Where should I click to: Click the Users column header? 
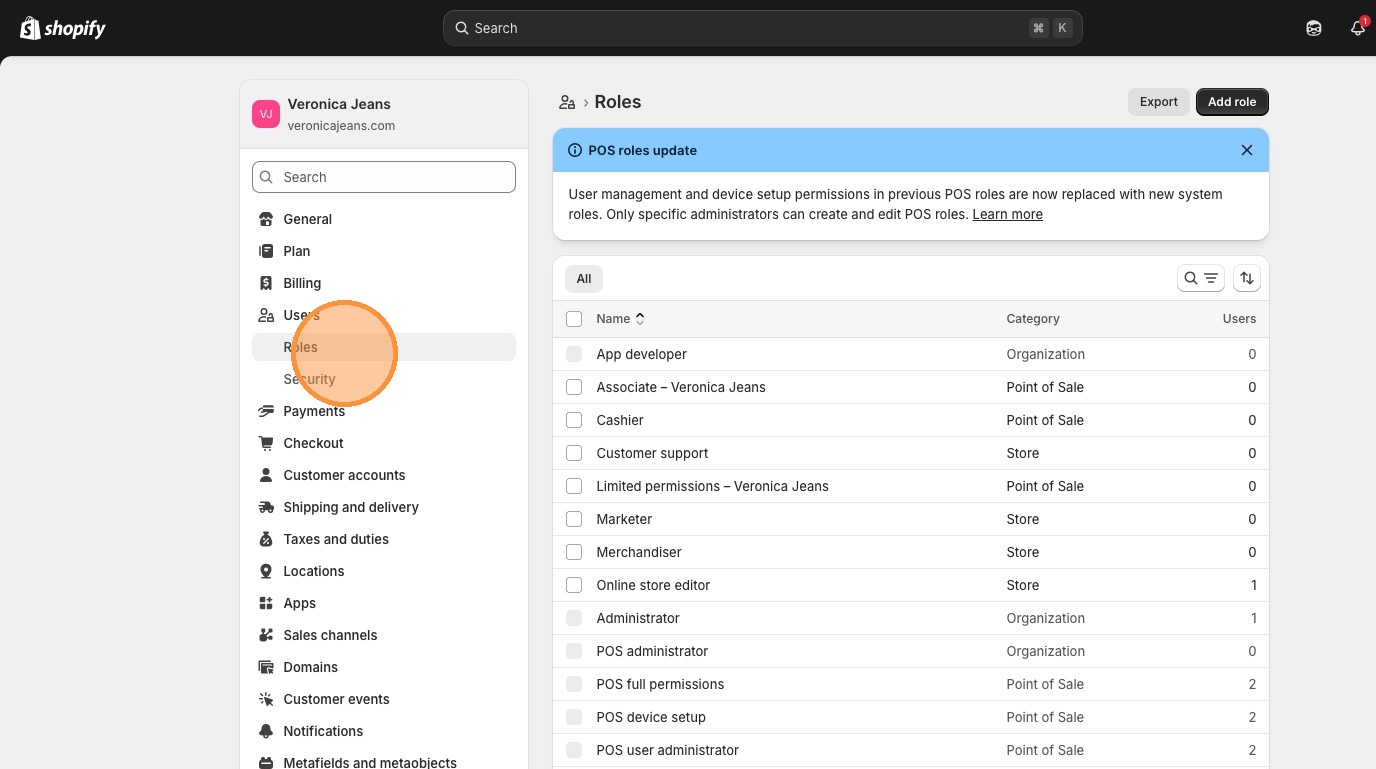click(x=1239, y=319)
